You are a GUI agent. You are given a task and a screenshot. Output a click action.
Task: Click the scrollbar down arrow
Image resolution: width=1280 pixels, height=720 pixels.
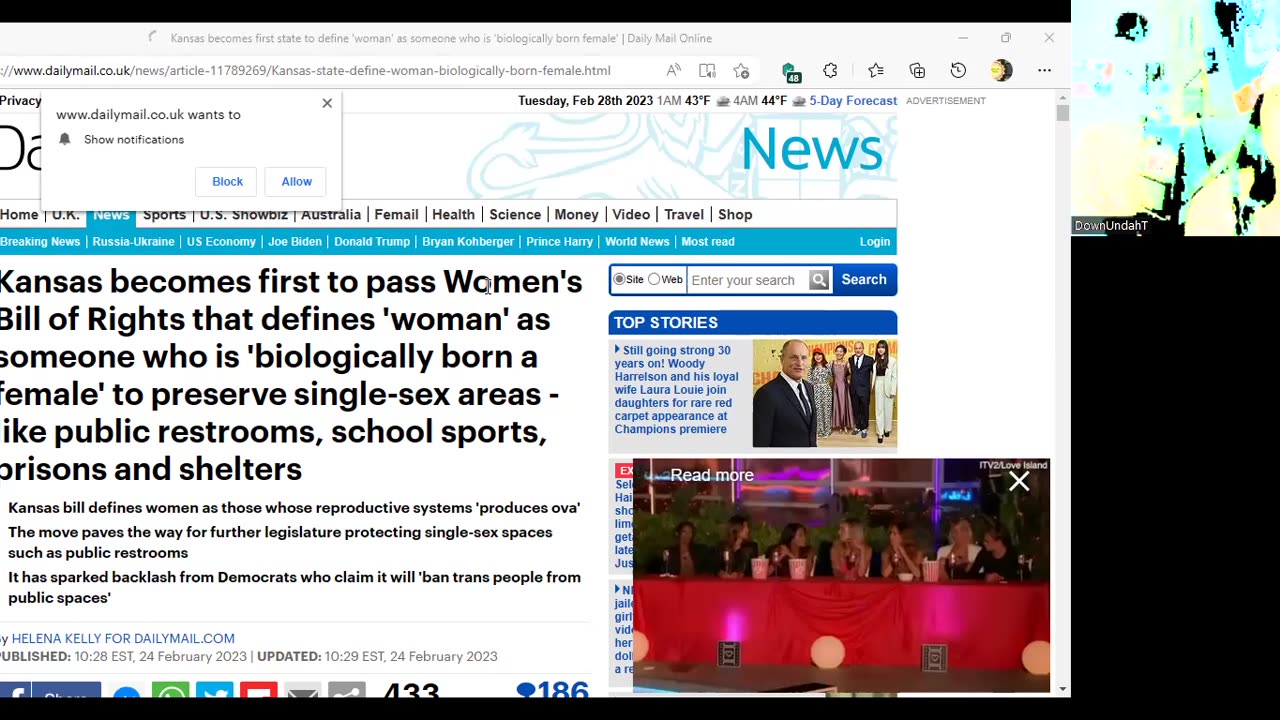tap(1062, 689)
